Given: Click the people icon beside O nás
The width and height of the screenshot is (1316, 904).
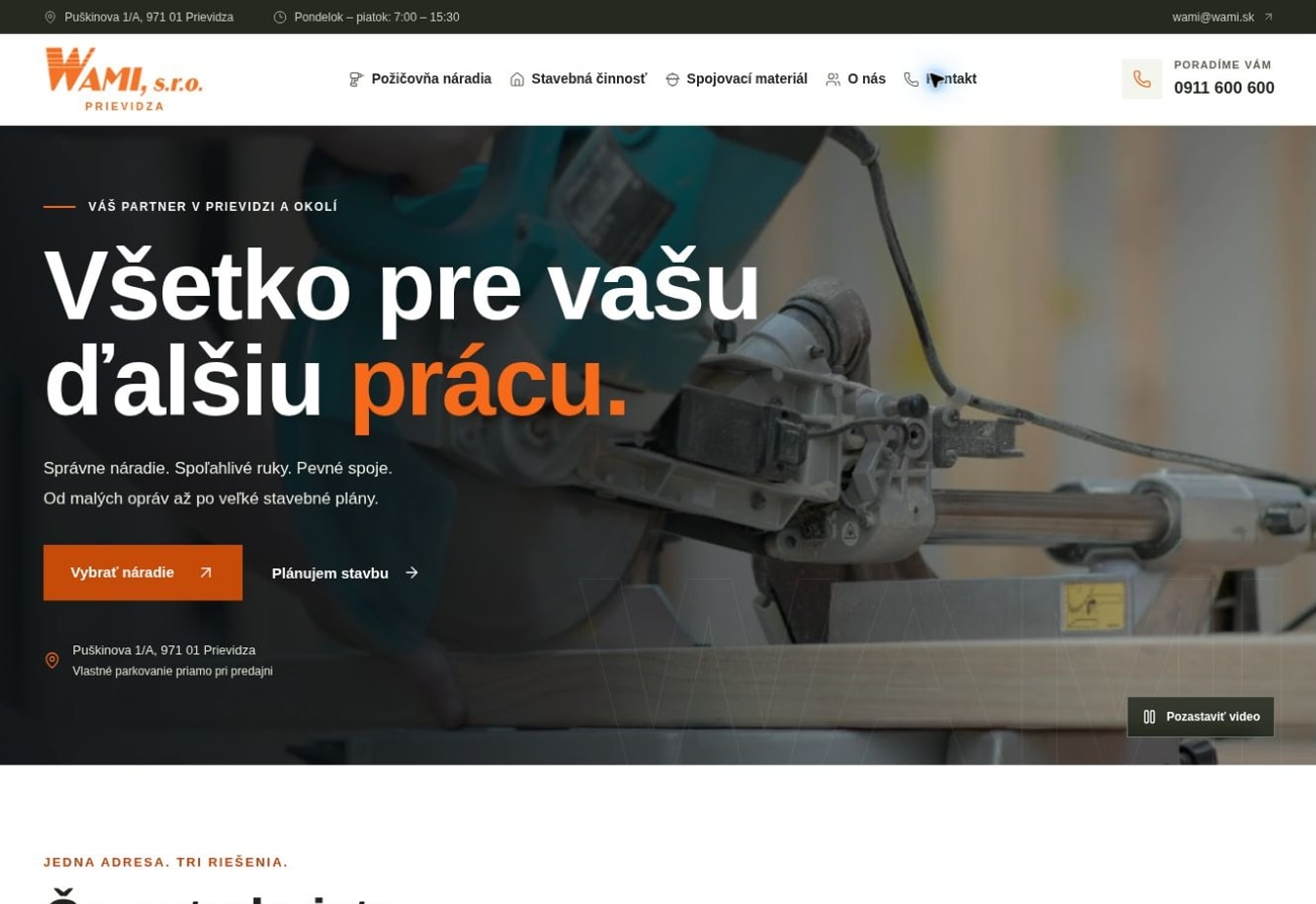Looking at the screenshot, I should tap(833, 79).
